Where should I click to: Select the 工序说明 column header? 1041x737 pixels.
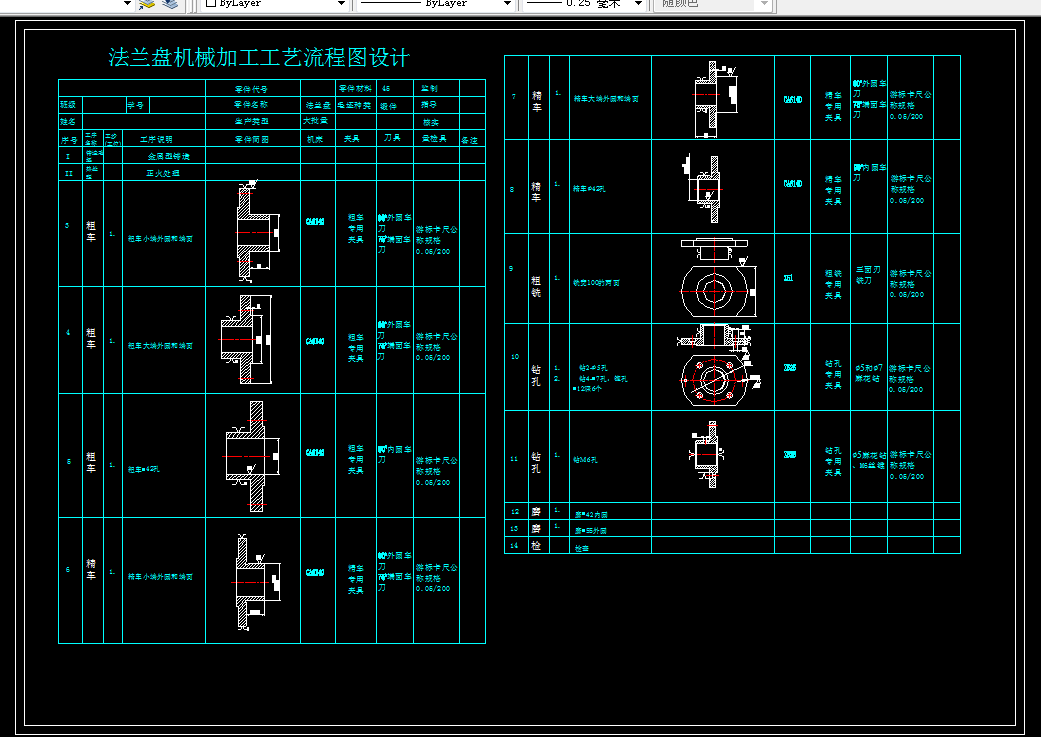tap(156, 139)
